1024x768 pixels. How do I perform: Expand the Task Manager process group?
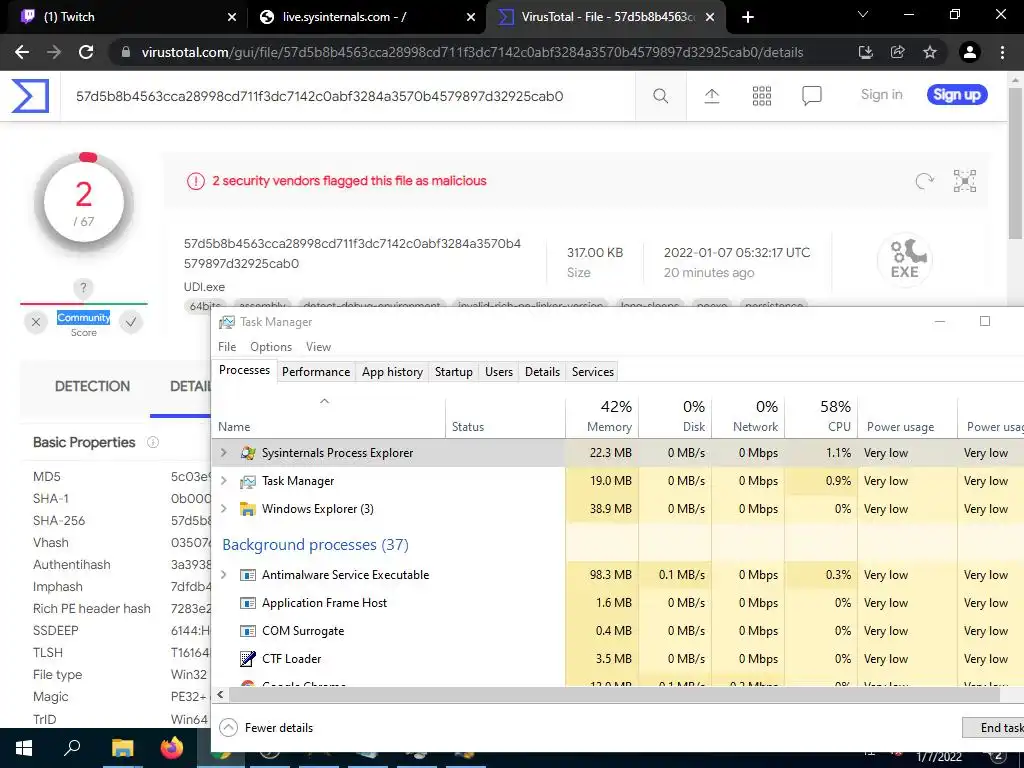(224, 481)
